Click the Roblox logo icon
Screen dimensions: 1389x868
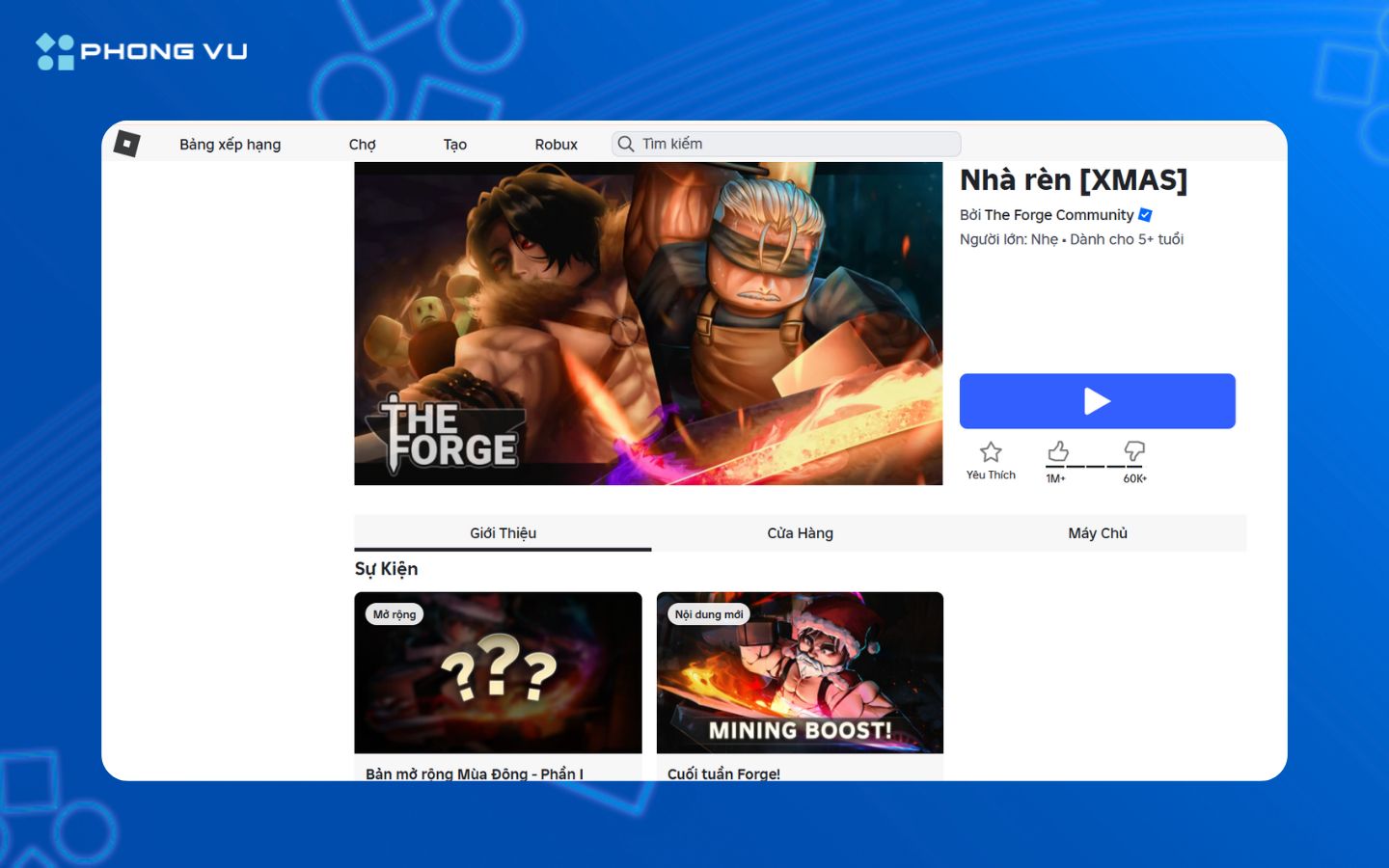click(x=126, y=144)
